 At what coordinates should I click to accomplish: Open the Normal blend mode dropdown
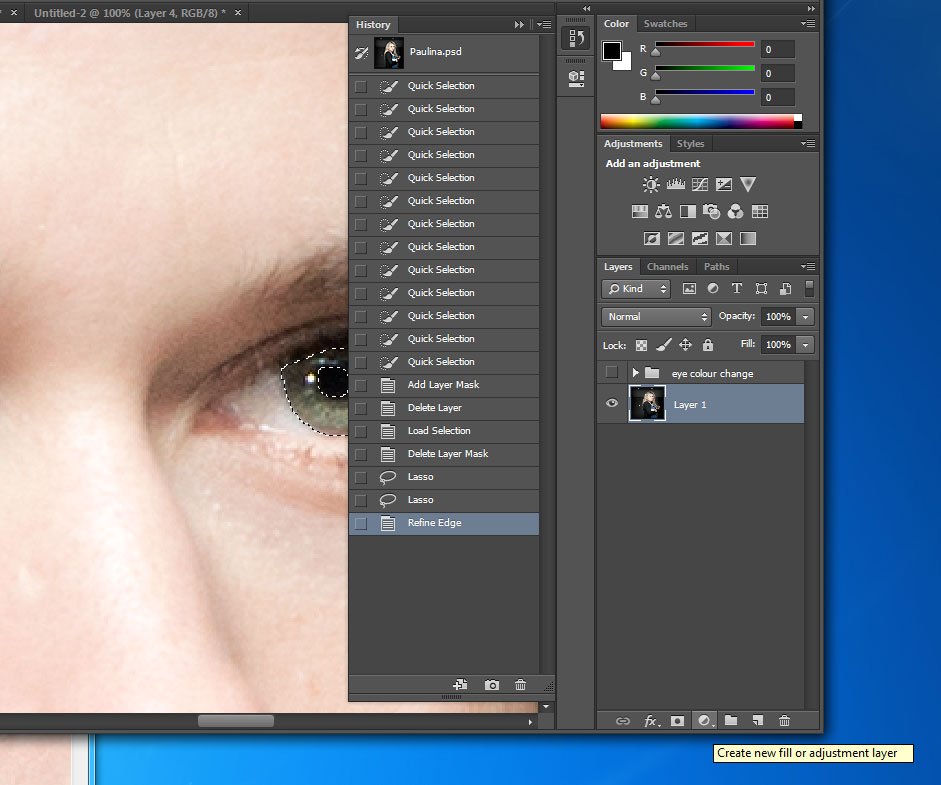click(x=656, y=316)
